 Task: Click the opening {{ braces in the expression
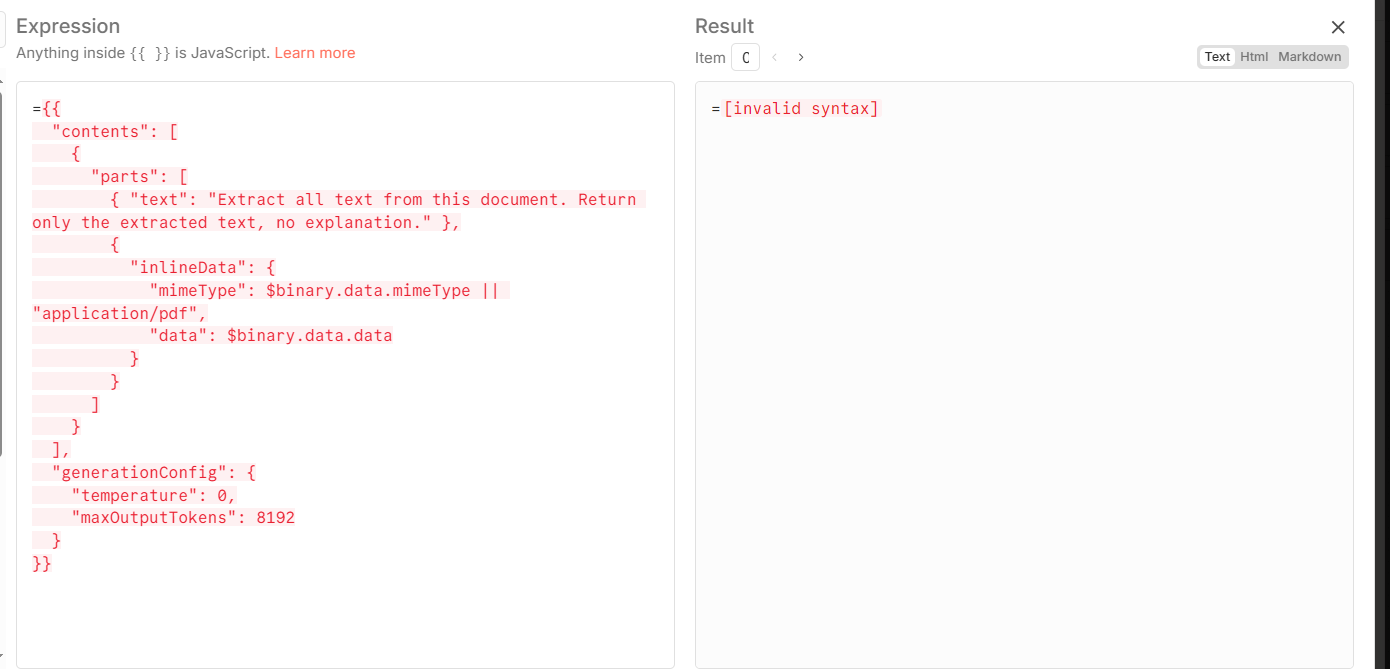point(52,109)
